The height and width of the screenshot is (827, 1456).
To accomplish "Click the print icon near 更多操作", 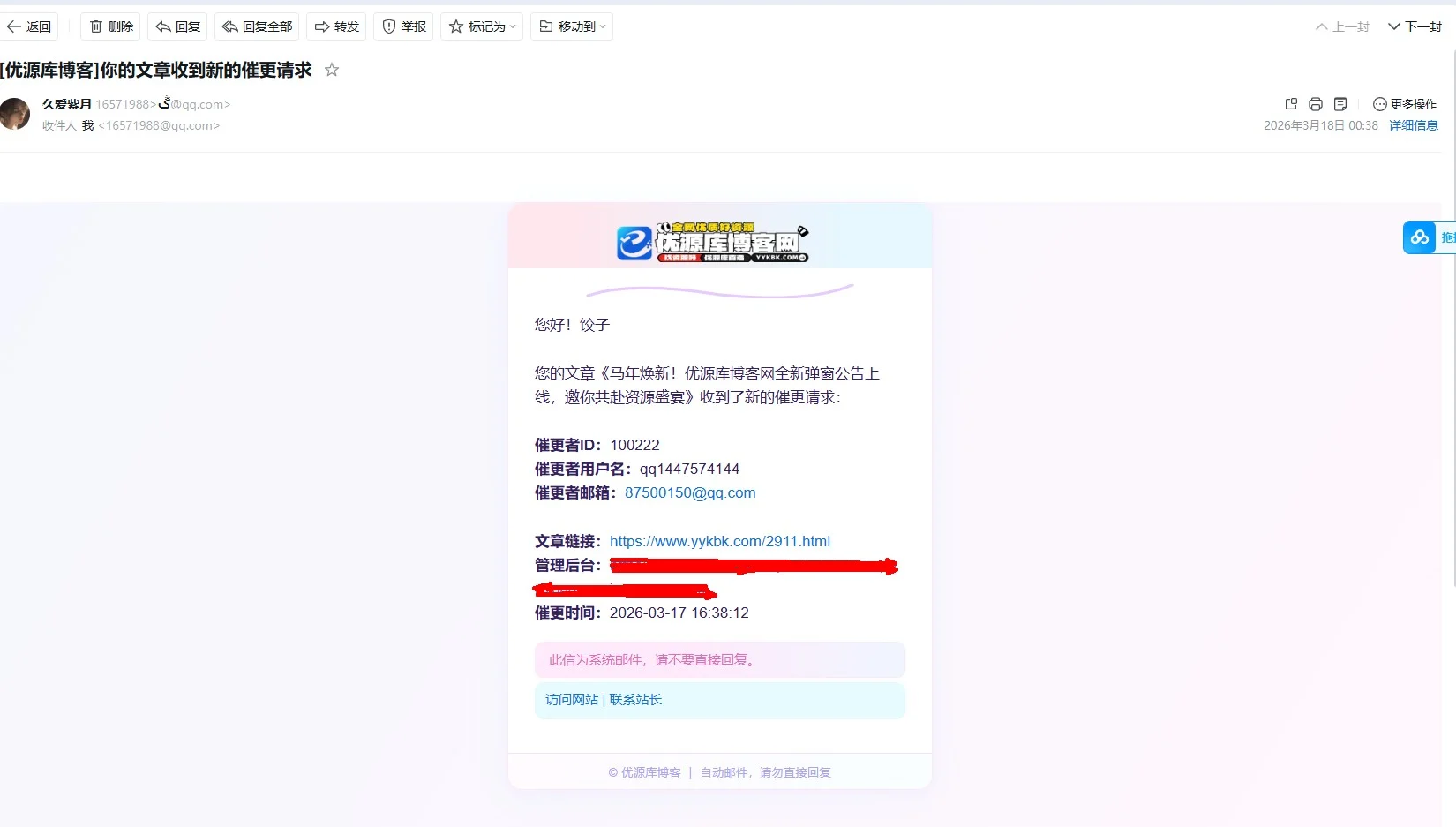I will click(1315, 104).
